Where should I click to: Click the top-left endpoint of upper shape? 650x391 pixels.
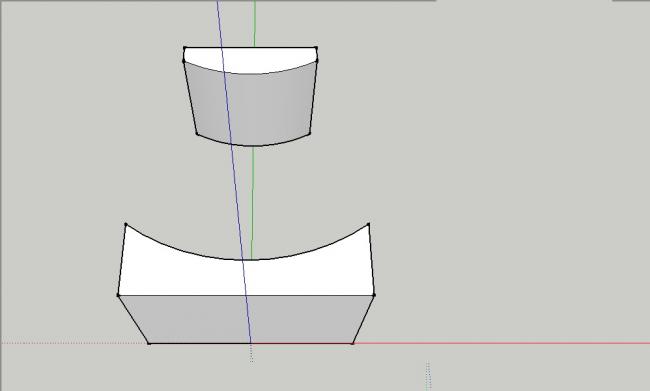pos(184,48)
